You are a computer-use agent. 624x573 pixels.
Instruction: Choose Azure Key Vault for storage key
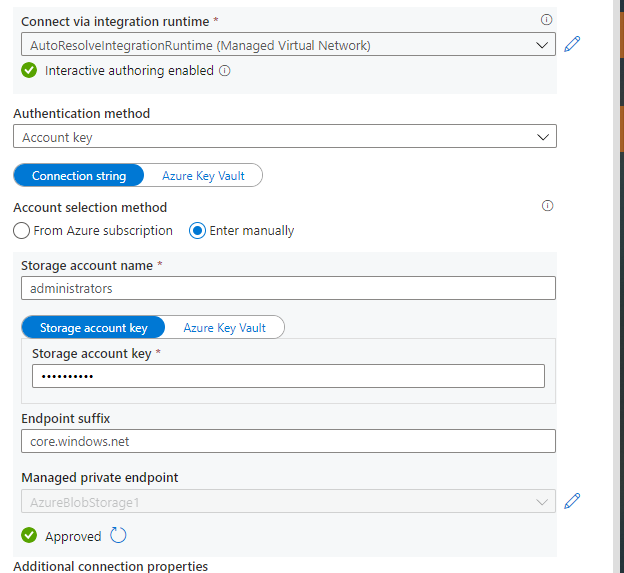pyautogui.click(x=225, y=328)
